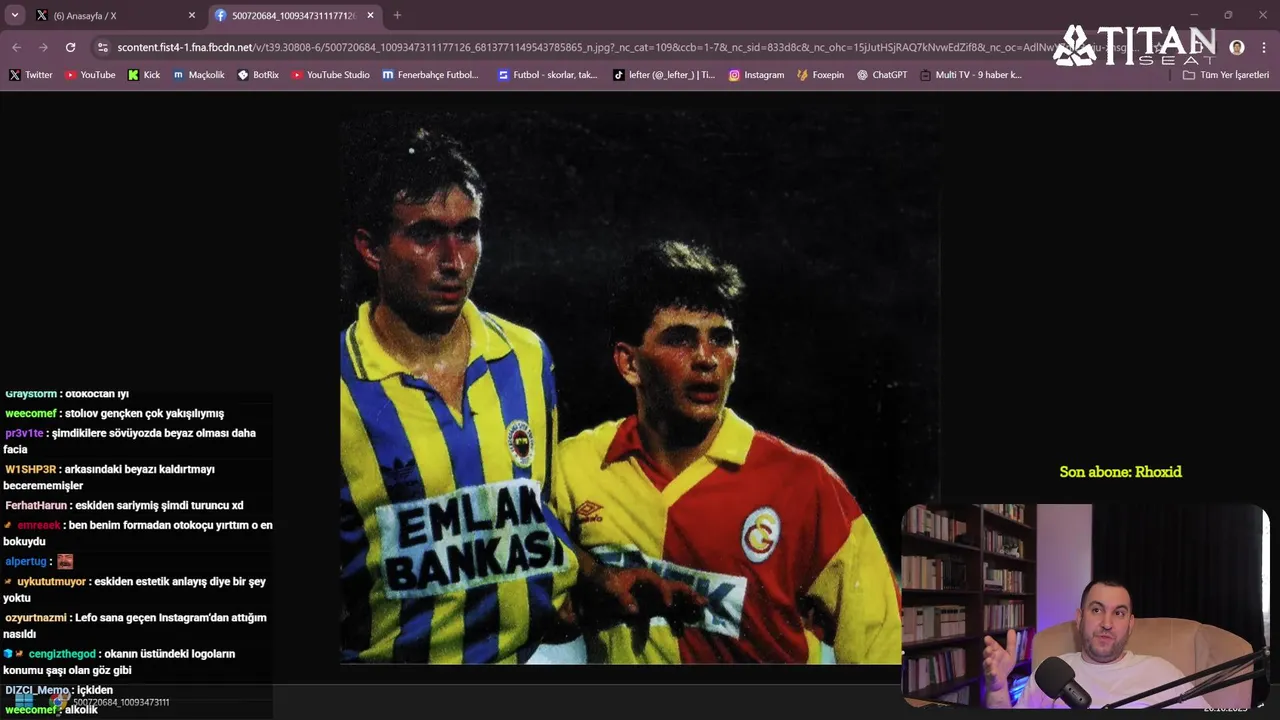Click the streamer webcam overlay

point(1085,606)
